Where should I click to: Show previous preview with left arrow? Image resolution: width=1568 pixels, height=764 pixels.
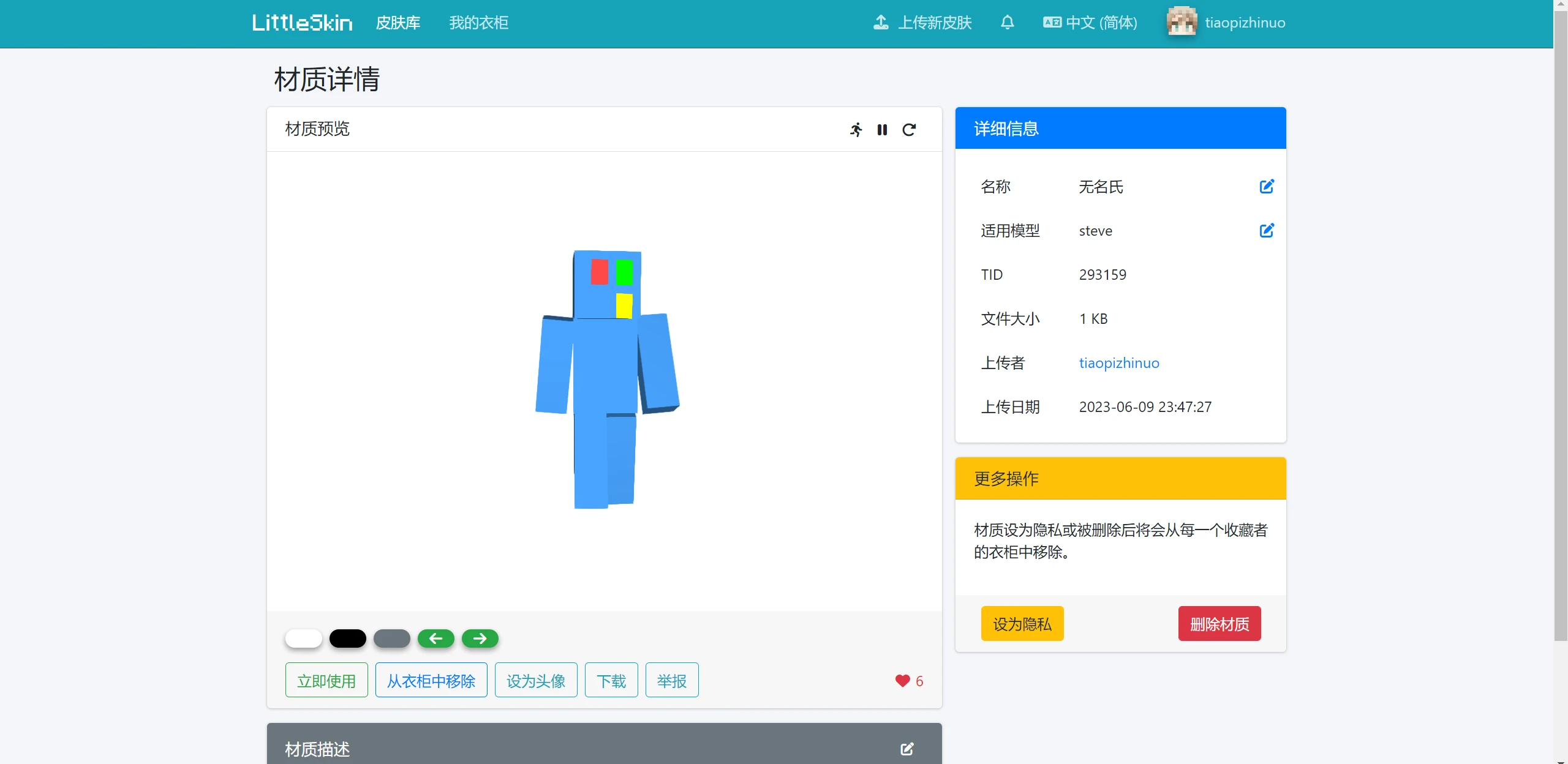[x=435, y=639]
